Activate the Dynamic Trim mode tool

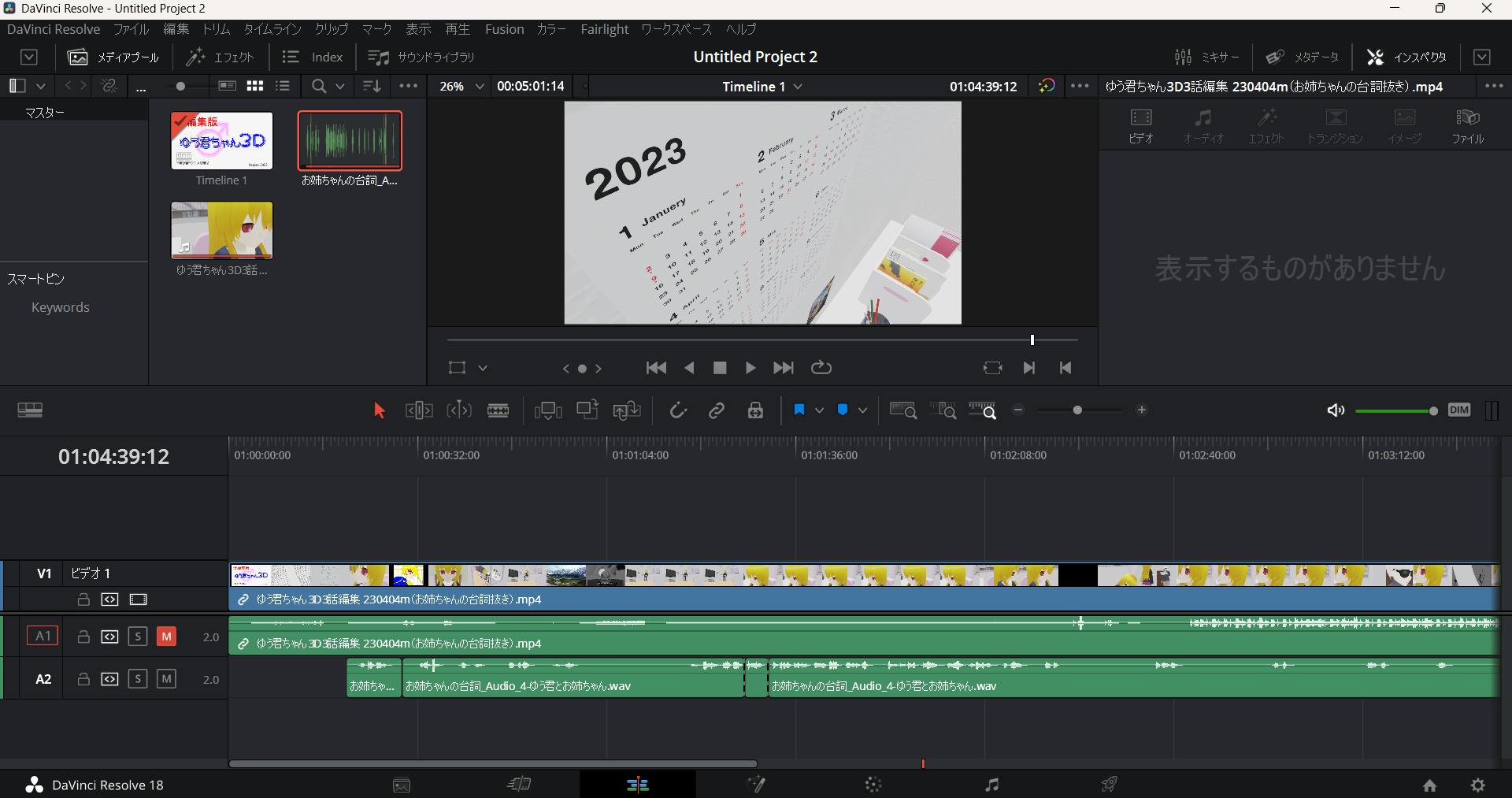click(459, 410)
